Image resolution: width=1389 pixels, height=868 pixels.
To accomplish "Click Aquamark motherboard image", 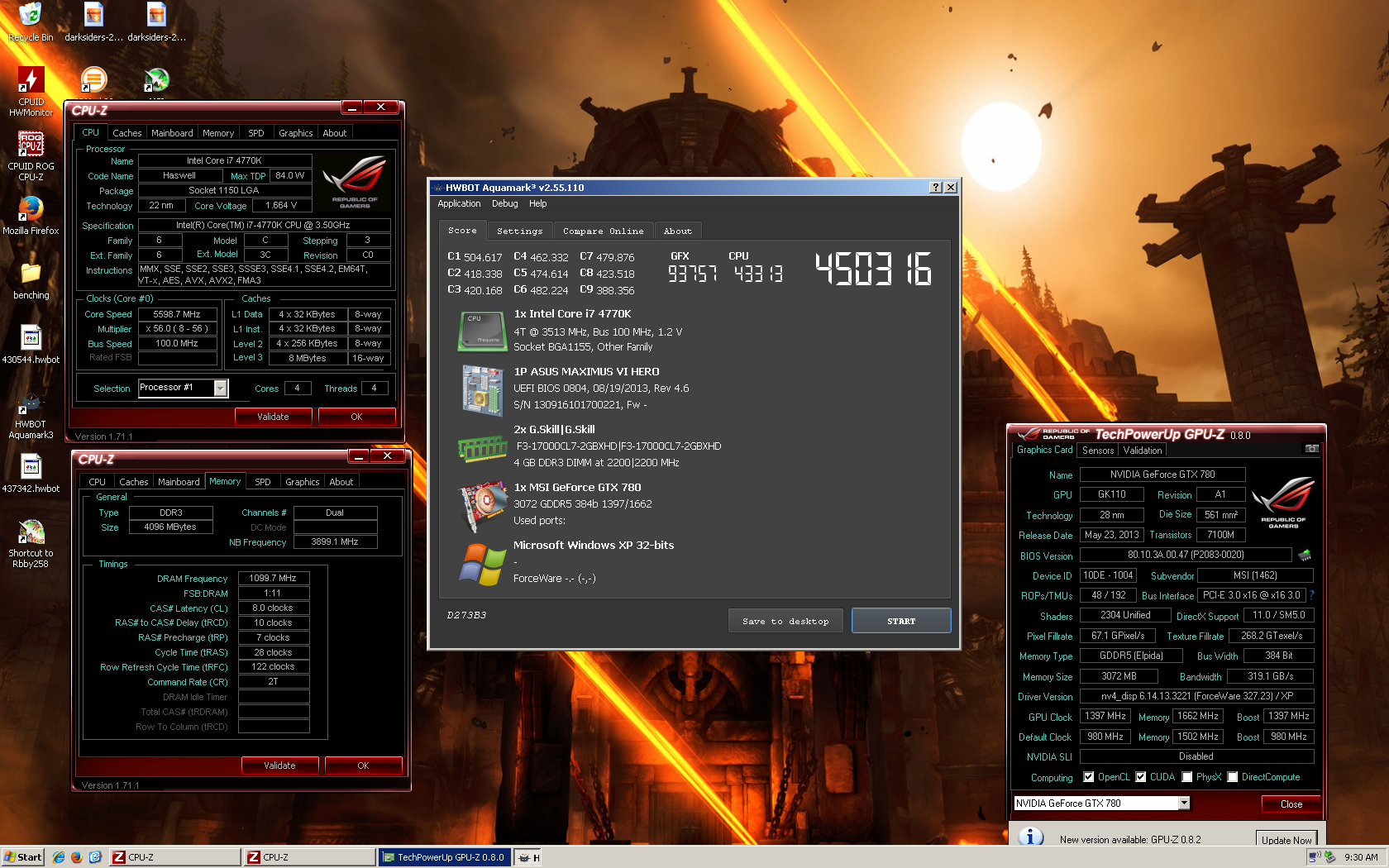I will (x=483, y=389).
